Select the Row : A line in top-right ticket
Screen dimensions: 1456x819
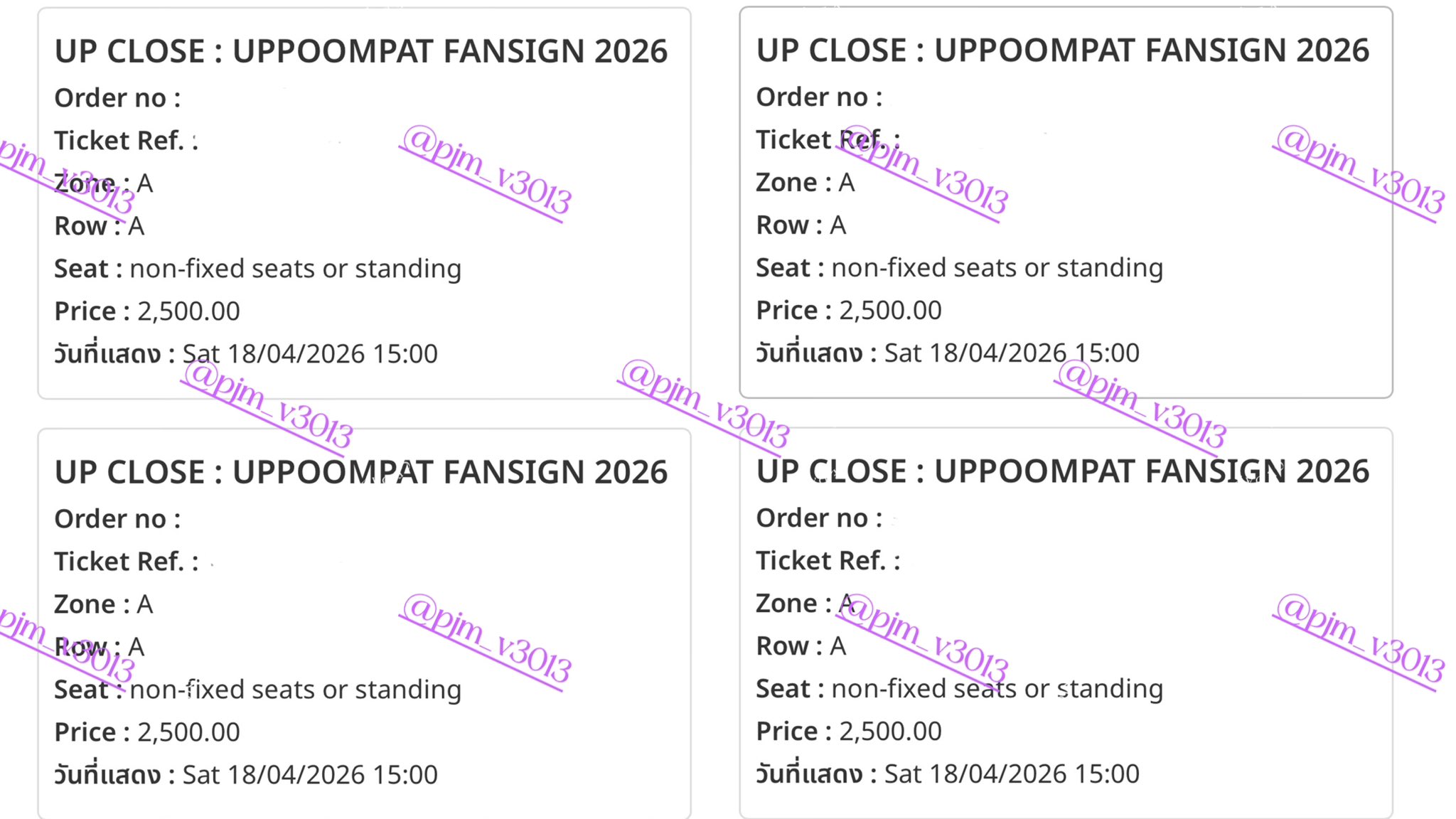click(x=801, y=225)
